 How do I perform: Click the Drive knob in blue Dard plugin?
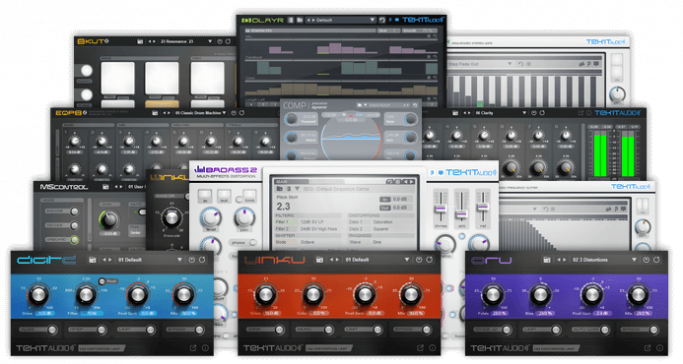(x=38, y=294)
